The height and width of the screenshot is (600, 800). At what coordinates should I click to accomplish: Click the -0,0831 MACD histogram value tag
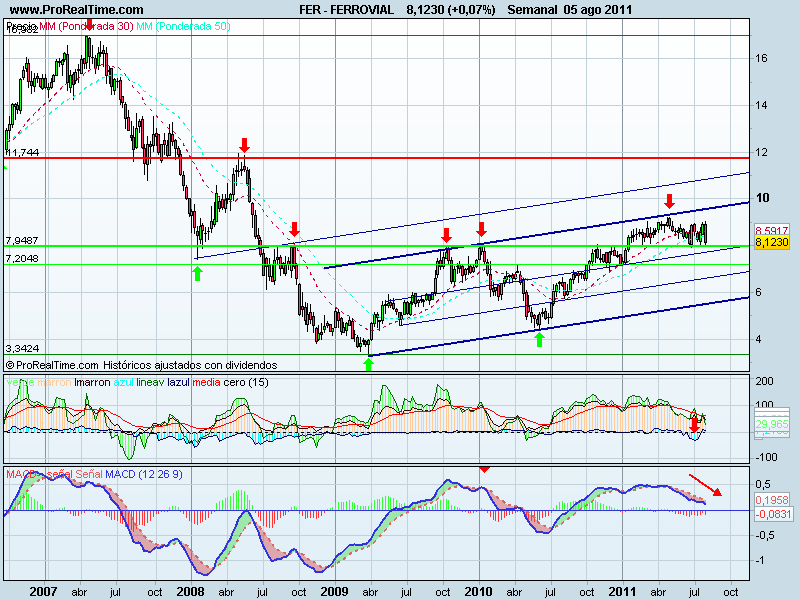tap(773, 513)
